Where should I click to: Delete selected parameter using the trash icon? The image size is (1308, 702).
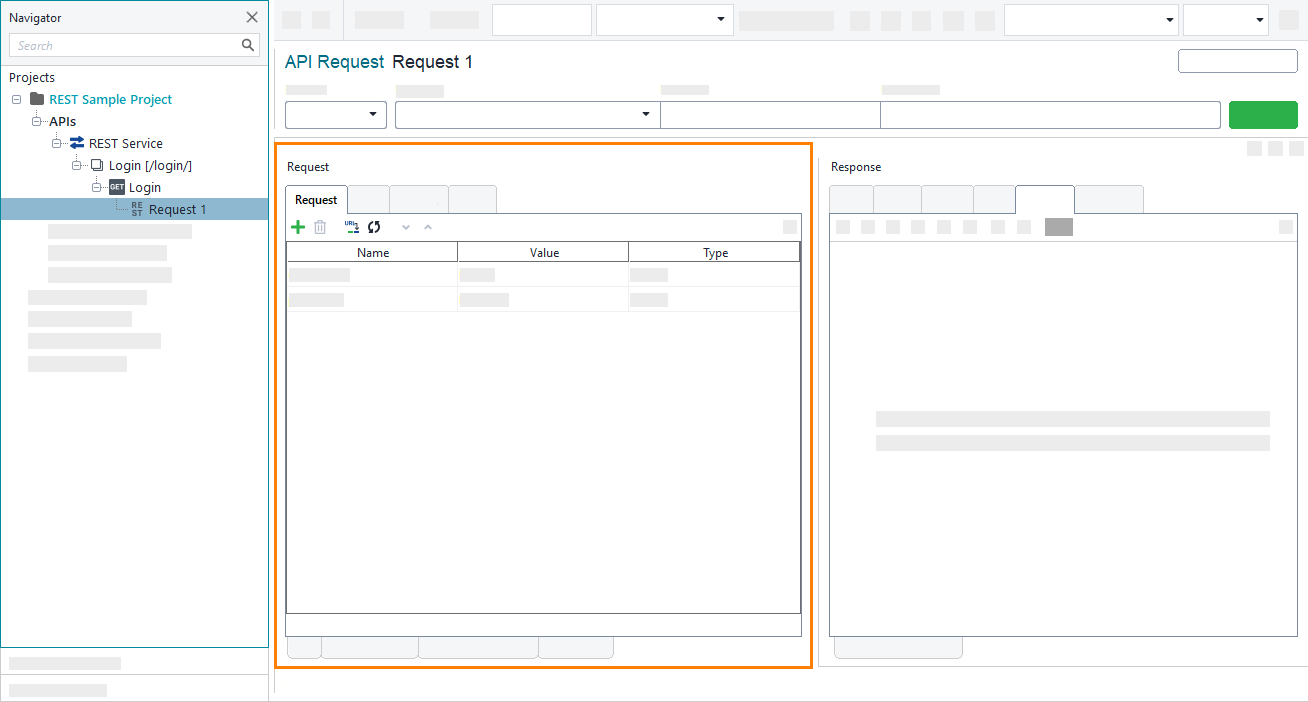[x=320, y=227]
